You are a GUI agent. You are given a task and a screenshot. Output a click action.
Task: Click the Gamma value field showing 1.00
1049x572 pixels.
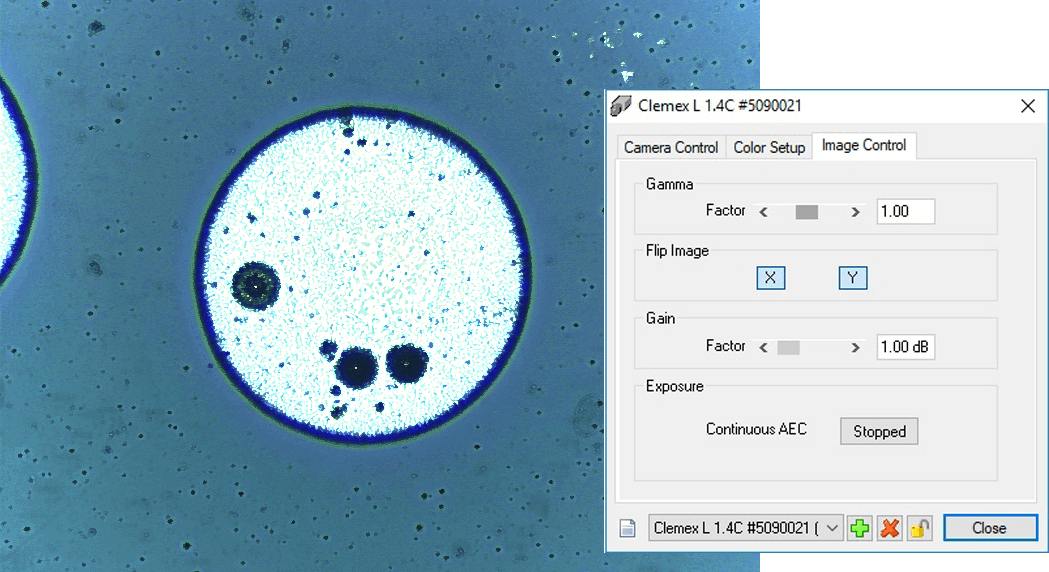(906, 211)
